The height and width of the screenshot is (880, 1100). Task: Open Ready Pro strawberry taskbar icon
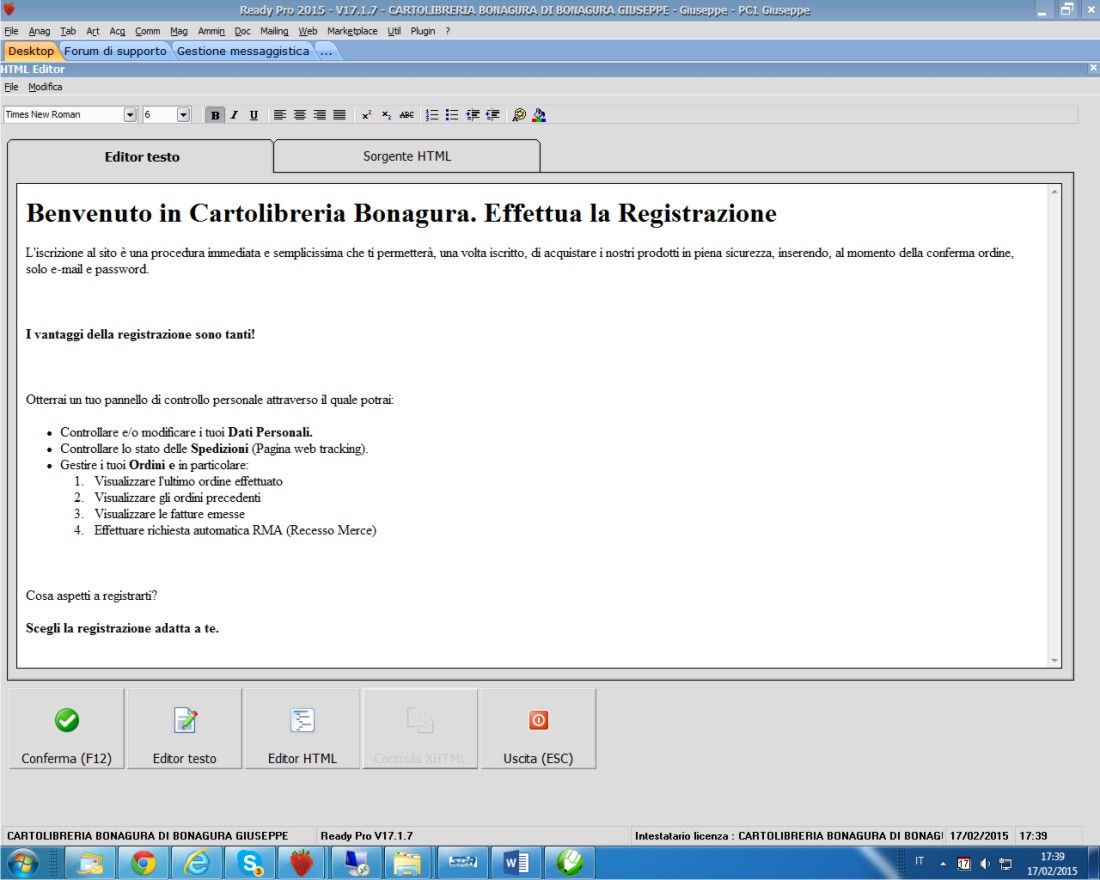302,862
